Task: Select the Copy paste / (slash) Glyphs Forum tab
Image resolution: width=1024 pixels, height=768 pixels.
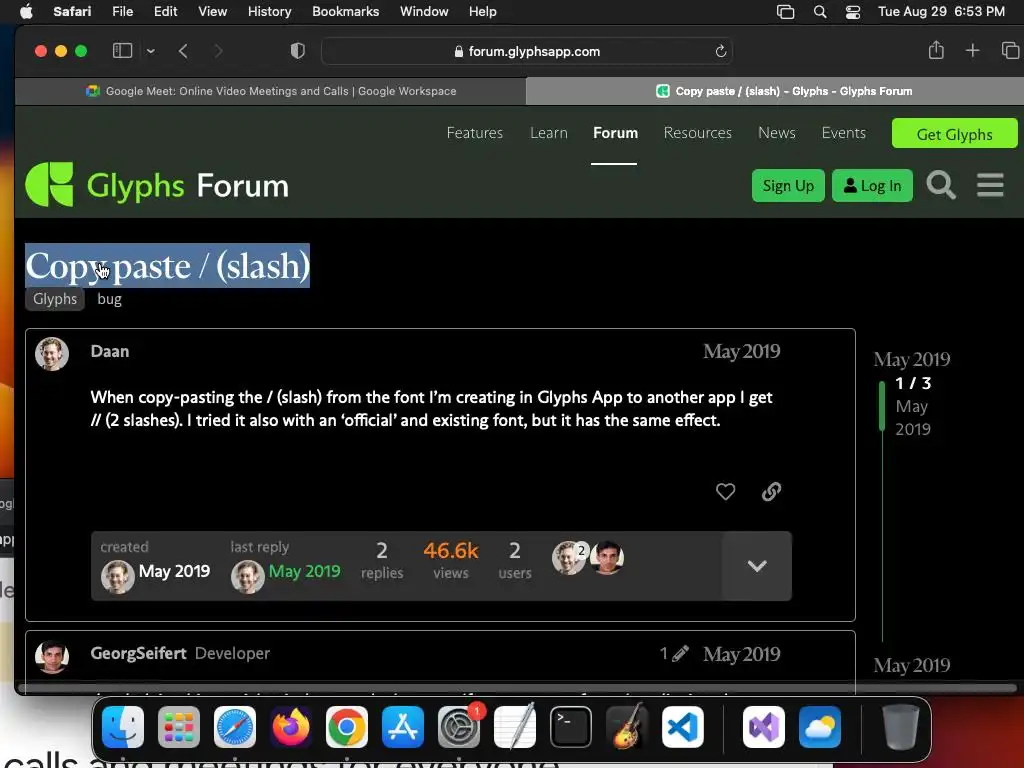Action: pyautogui.click(x=775, y=91)
